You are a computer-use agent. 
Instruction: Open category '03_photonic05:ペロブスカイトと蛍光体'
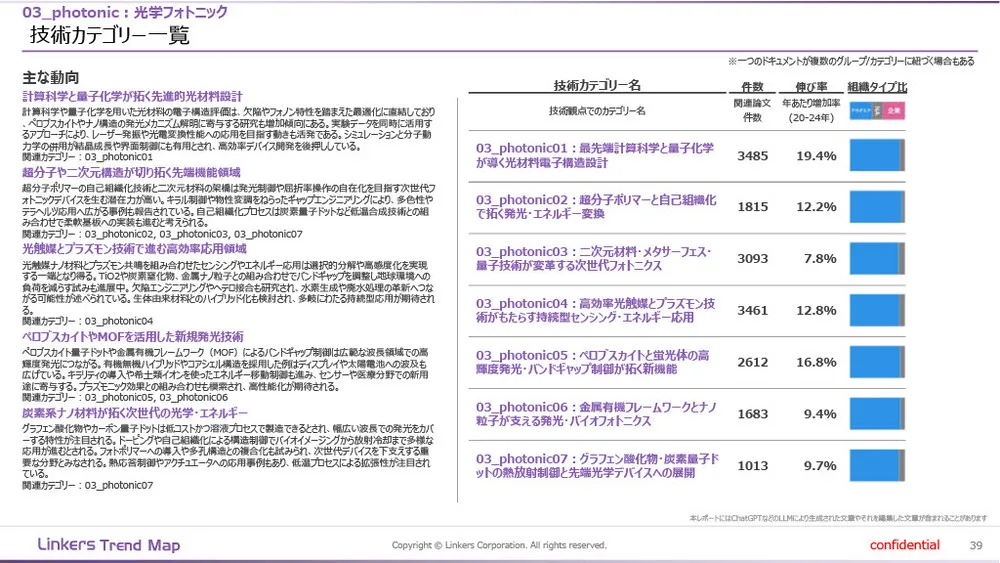(x=592, y=362)
